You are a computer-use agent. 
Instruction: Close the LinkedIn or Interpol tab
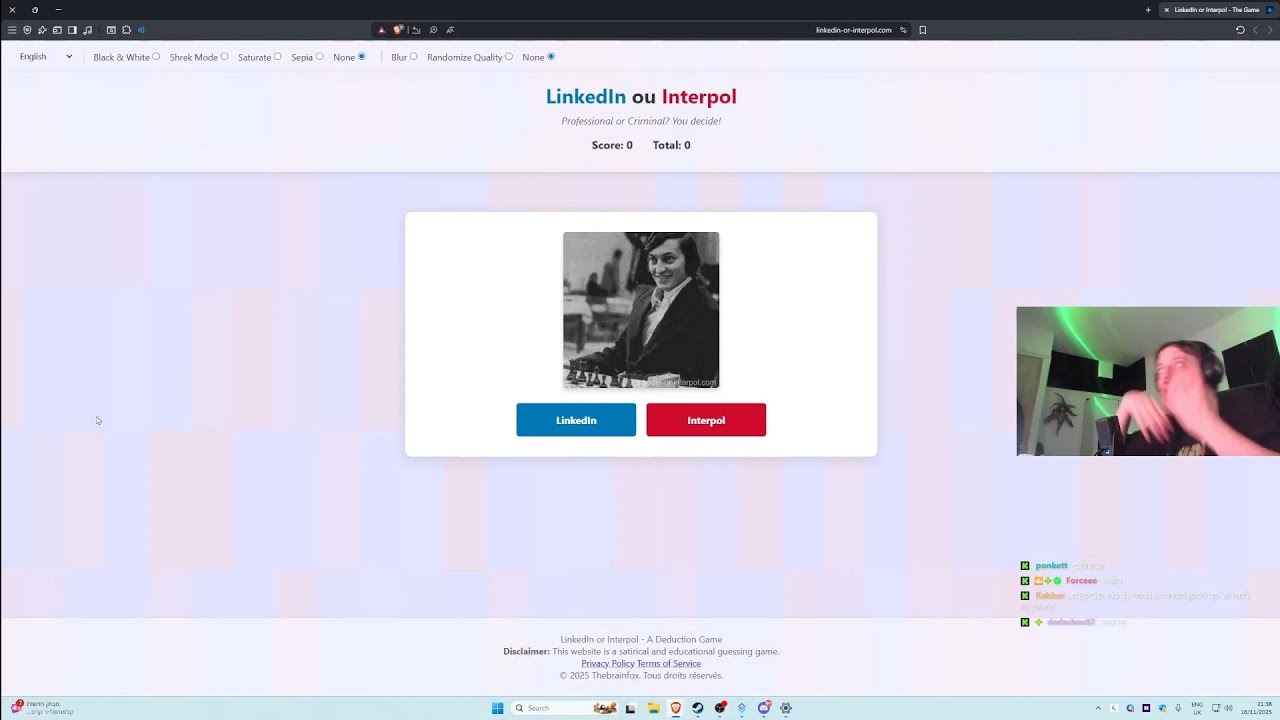(x=1166, y=10)
